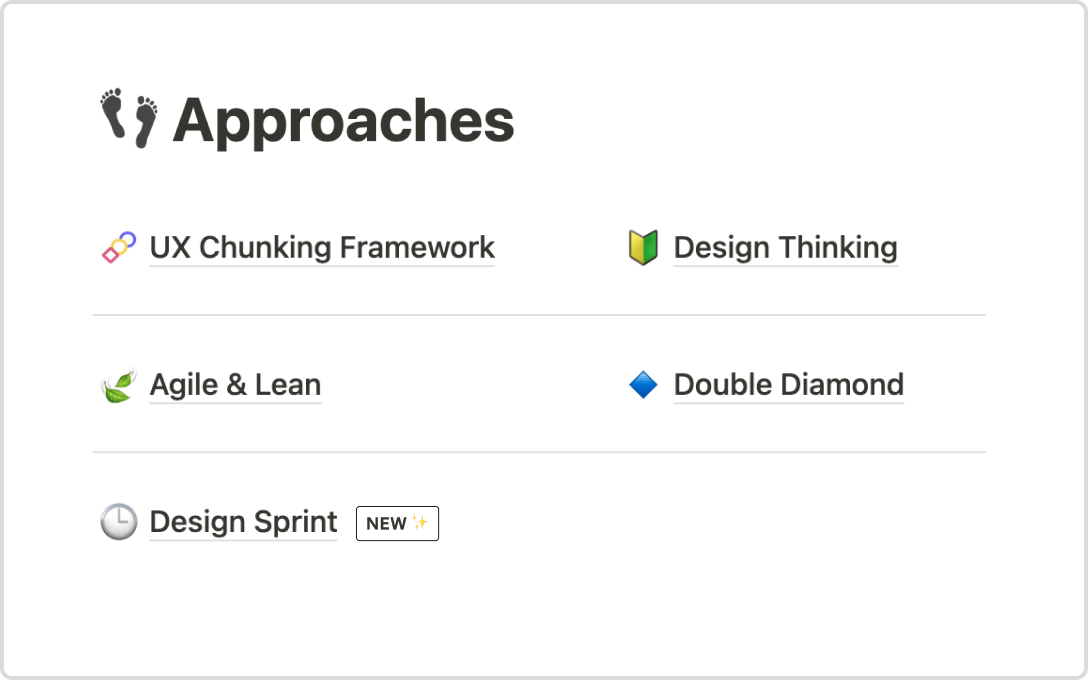Open the UX Chunking Framework page
Viewport: 1088px width, 680px height.
322,247
